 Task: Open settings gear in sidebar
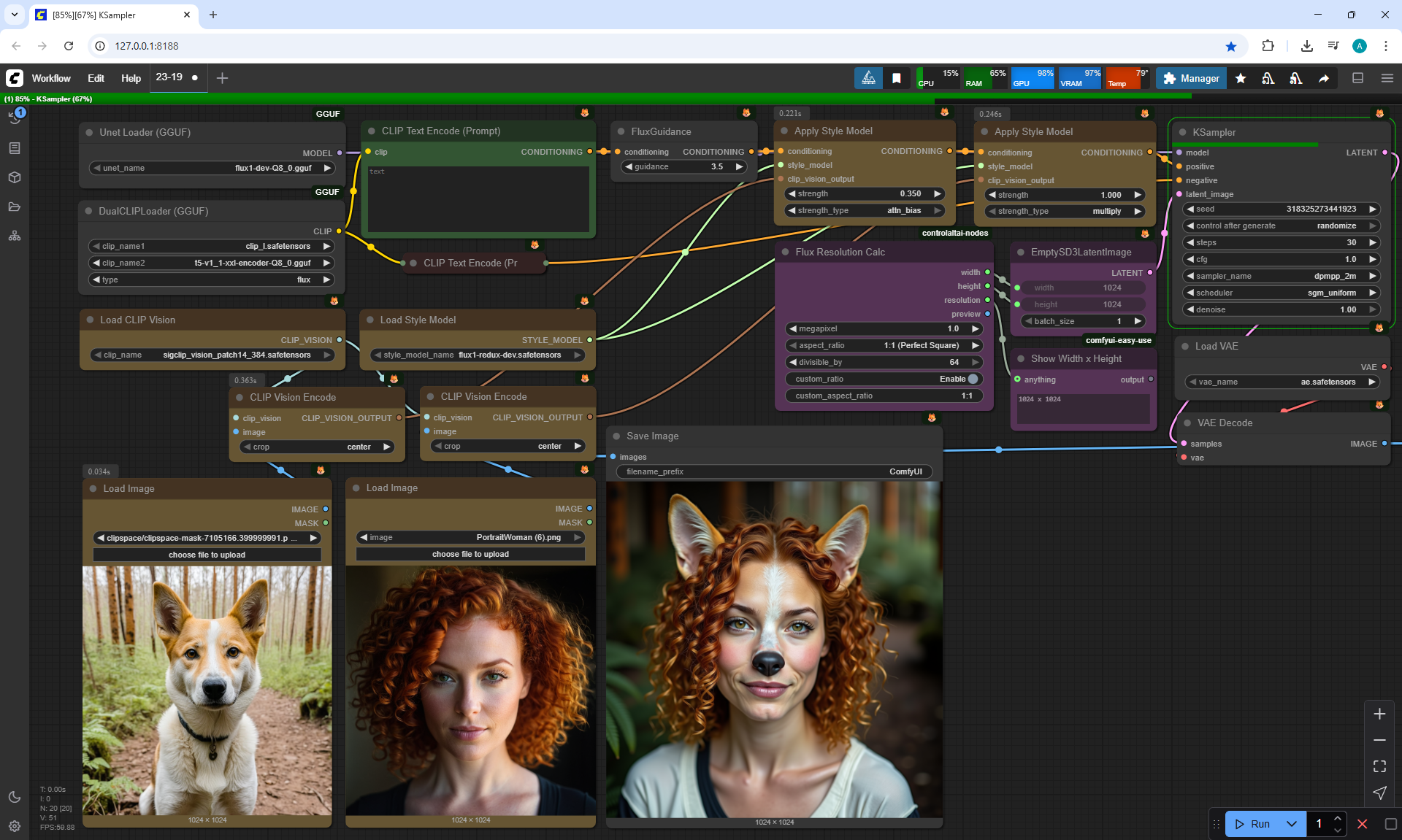pyautogui.click(x=15, y=826)
